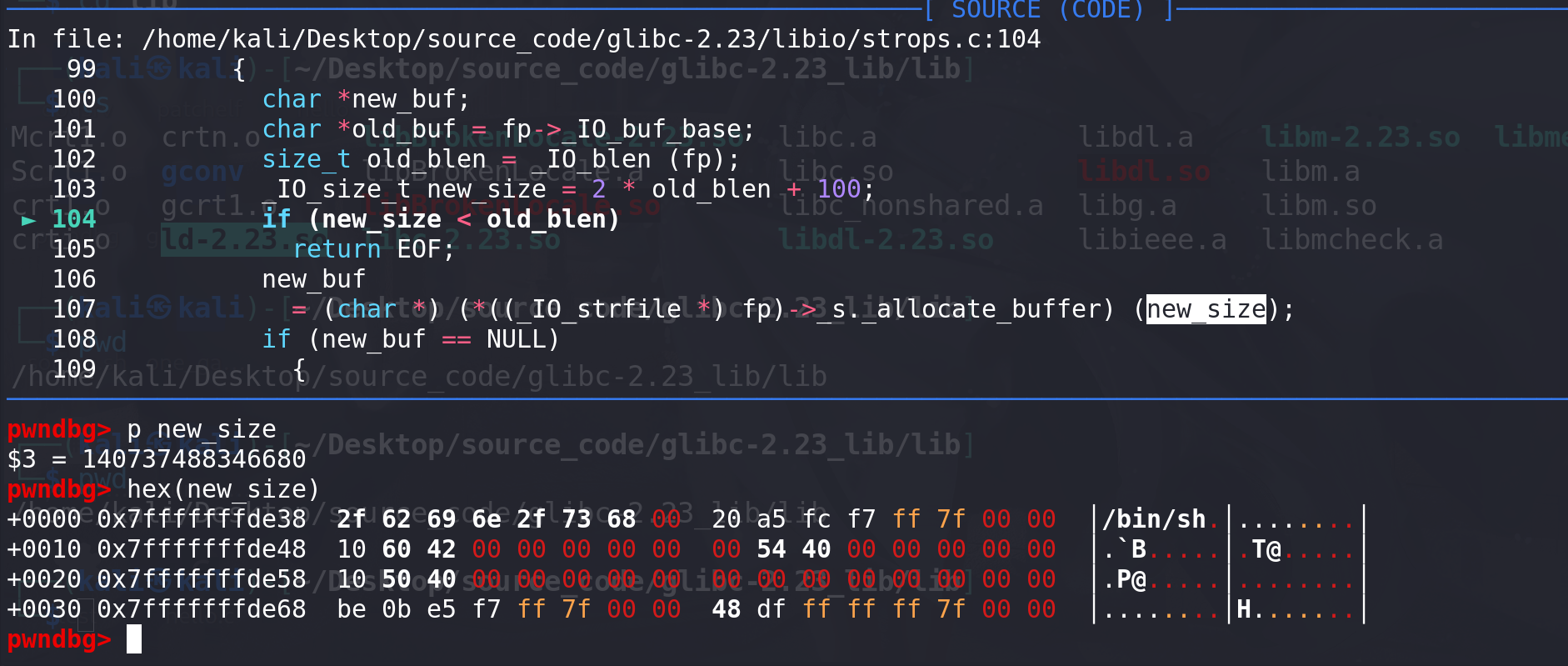Click line number 106
1568x666 pixels.
[74, 279]
